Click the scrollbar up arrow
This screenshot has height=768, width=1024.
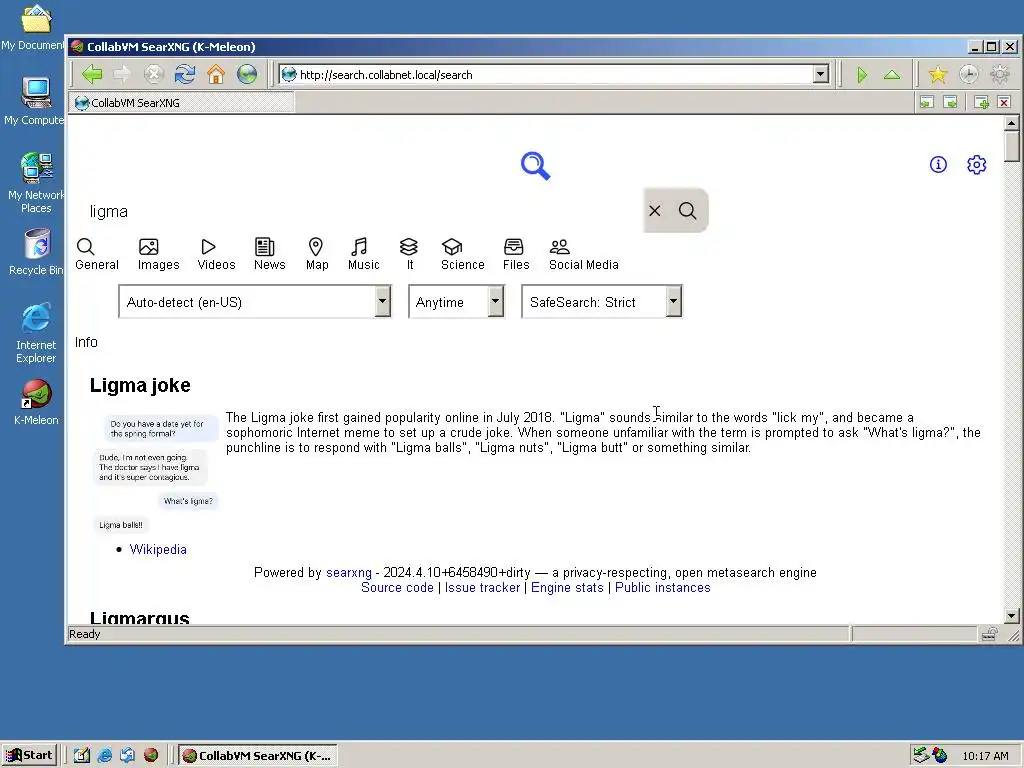pyautogui.click(x=1012, y=123)
